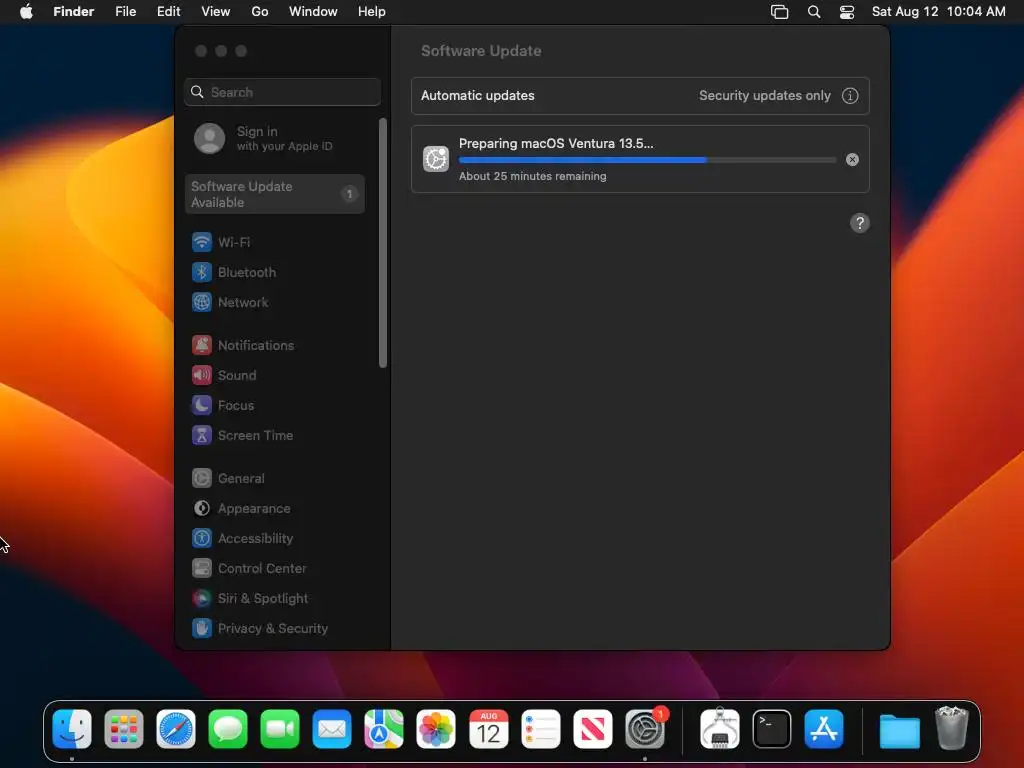Open Maps from the Dock
This screenshot has height=768, width=1024.
384,729
